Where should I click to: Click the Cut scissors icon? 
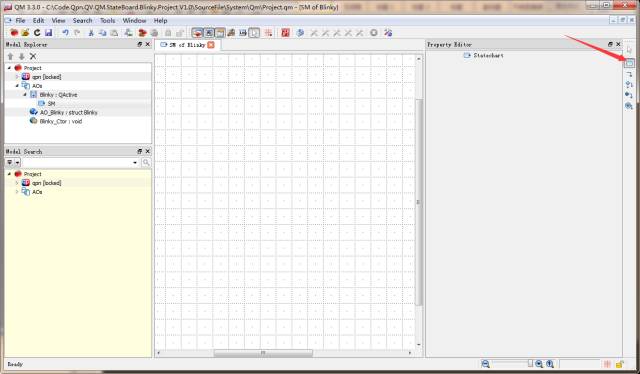pos(91,33)
